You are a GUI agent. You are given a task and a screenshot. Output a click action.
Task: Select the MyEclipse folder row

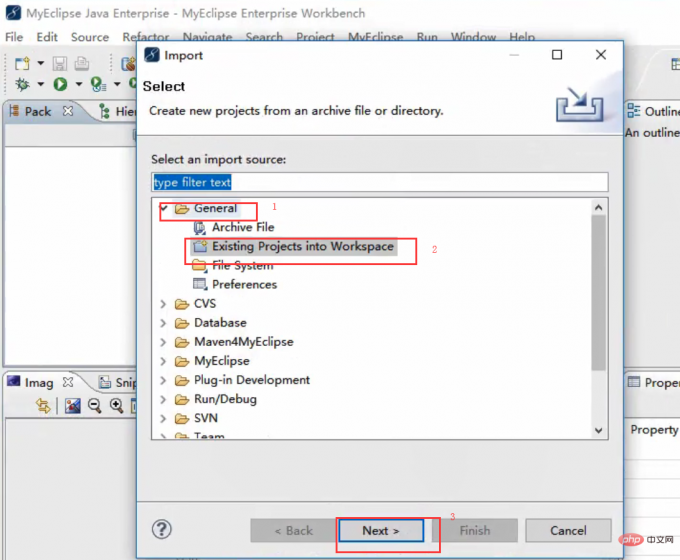coord(222,361)
